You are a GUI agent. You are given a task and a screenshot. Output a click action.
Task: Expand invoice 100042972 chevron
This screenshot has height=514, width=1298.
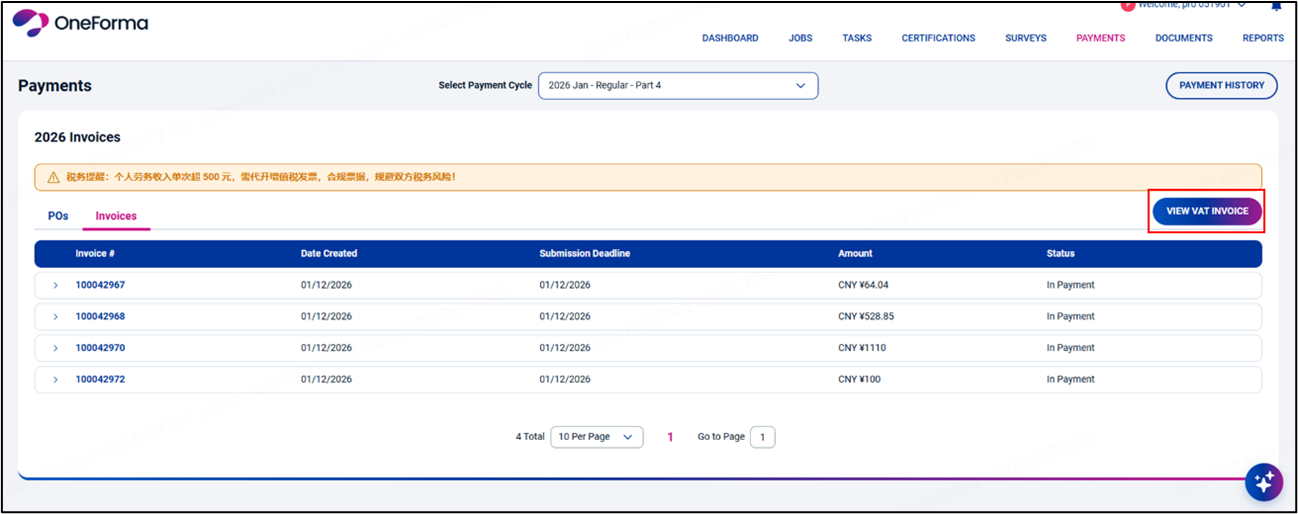(55, 380)
